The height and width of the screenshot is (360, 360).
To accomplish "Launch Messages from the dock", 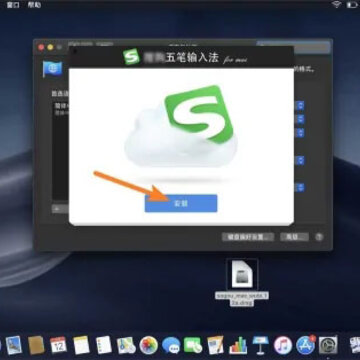I will tap(171, 345).
